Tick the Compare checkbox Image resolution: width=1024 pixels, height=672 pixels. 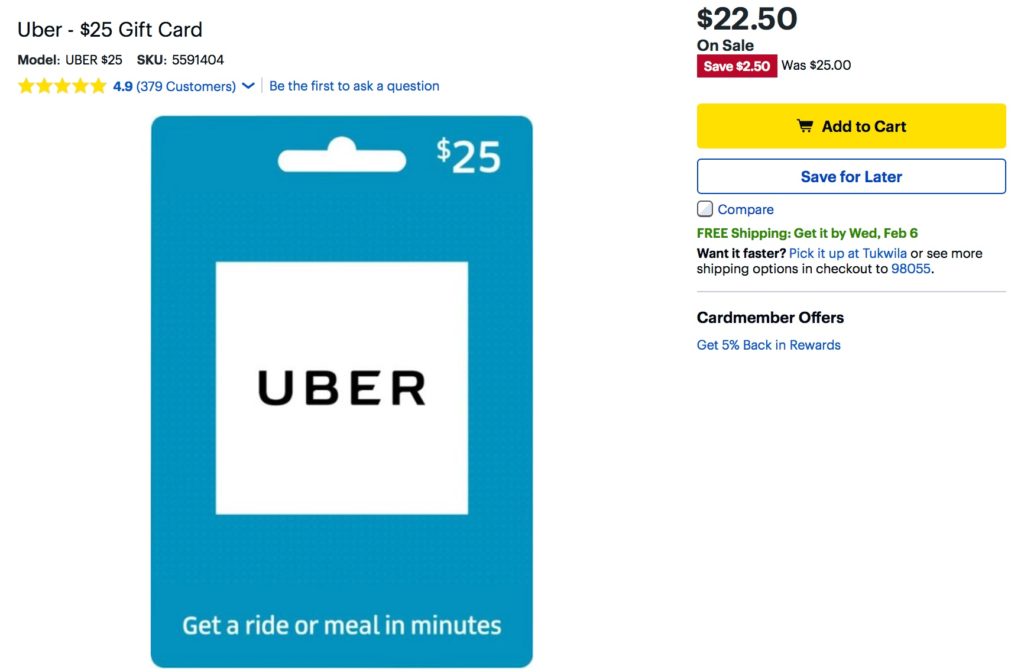[x=705, y=209]
